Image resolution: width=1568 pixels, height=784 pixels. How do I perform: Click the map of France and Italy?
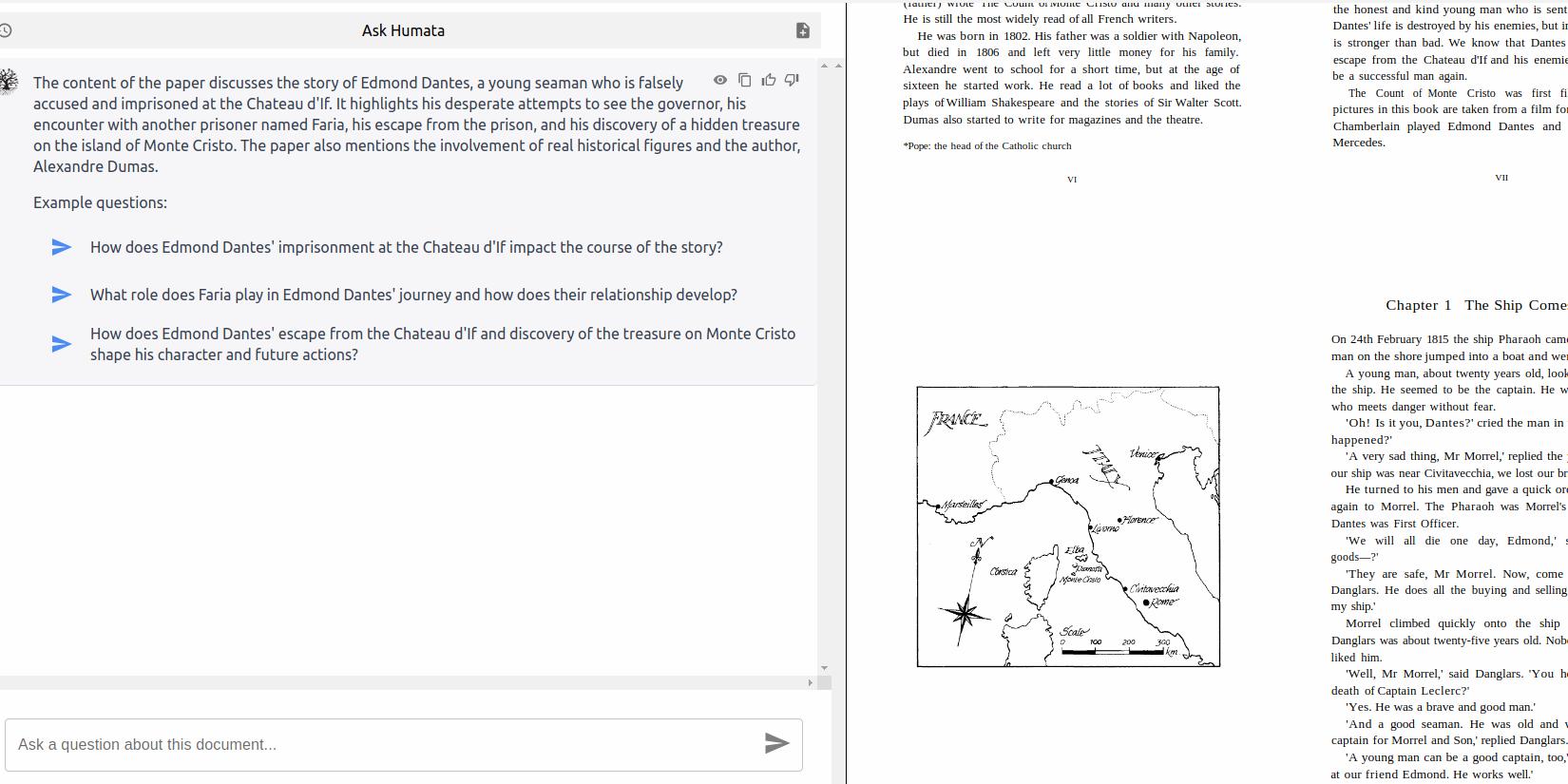[x=1067, y=526]
